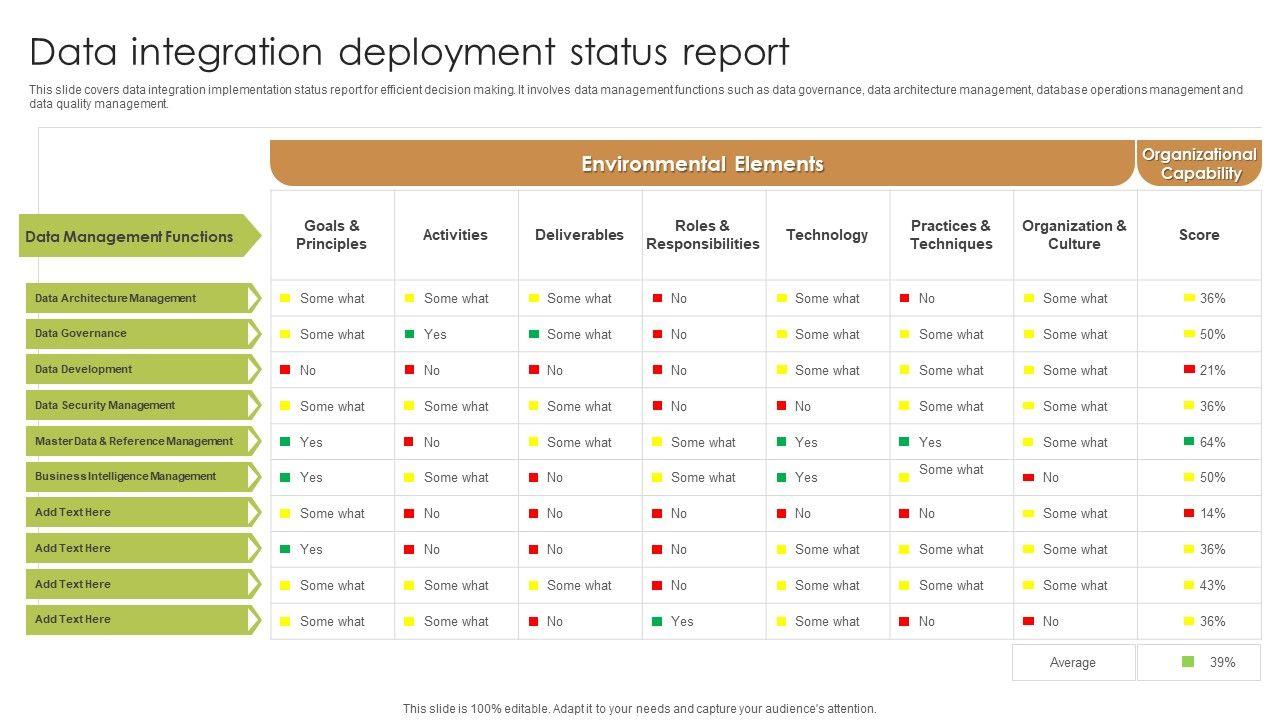Pick the yellow square beside Data Governance 50% score
This screenshot has height=720, width=1280.
1189,334
